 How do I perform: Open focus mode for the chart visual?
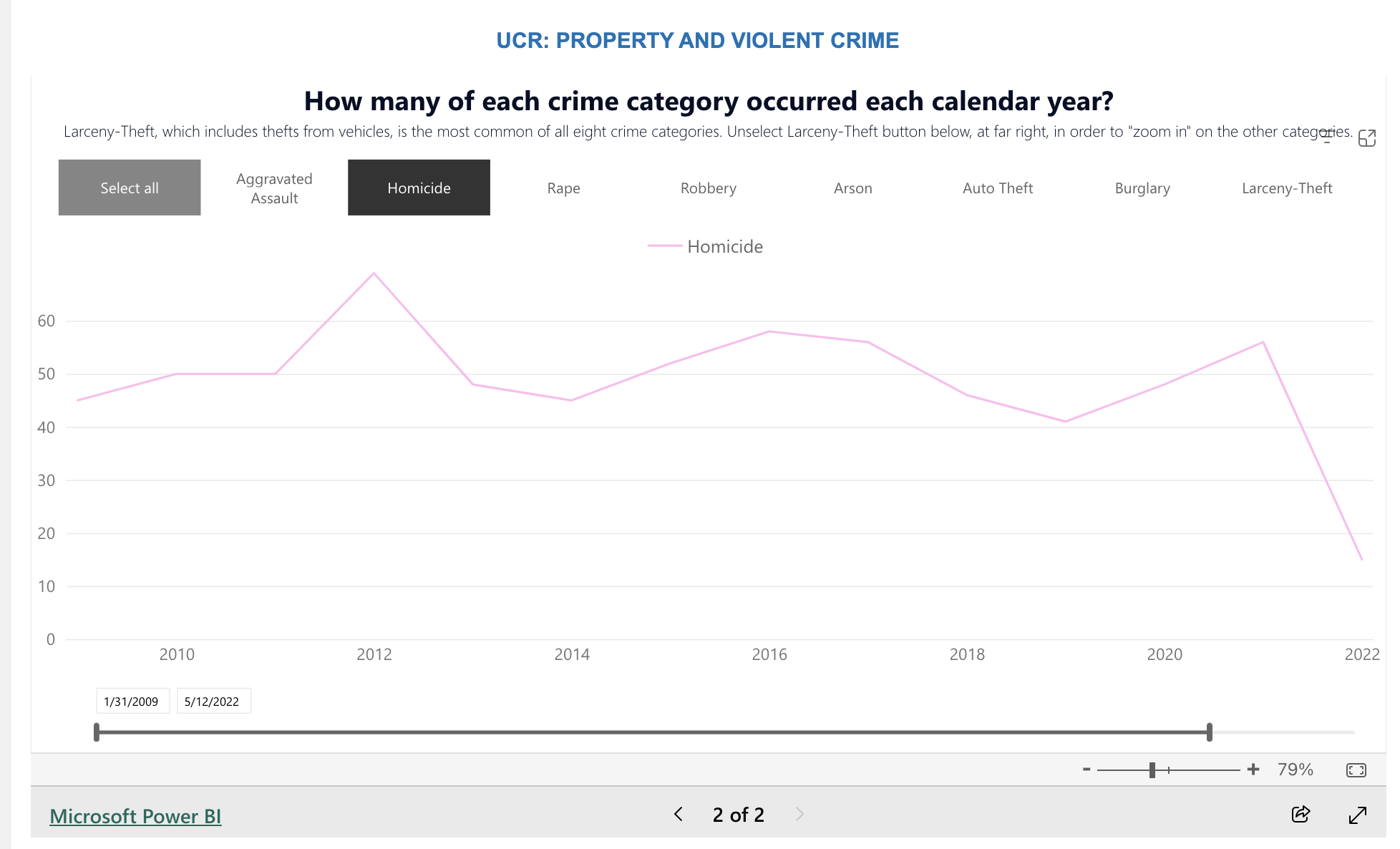point(1366,138)
